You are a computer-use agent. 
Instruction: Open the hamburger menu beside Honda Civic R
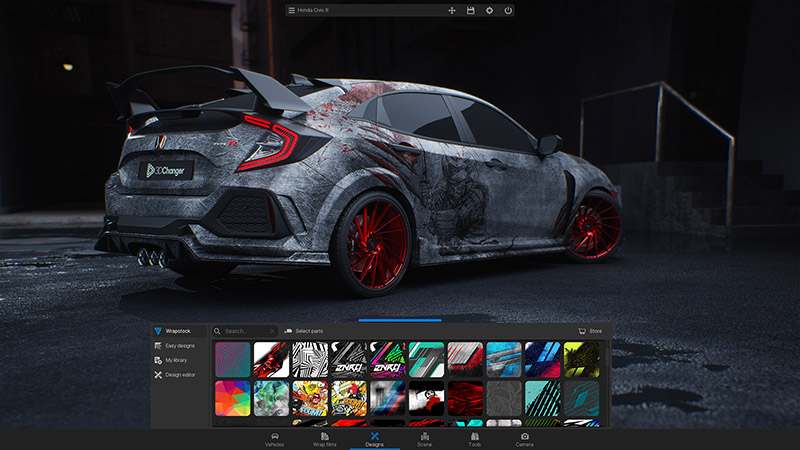tap(291, 10)
